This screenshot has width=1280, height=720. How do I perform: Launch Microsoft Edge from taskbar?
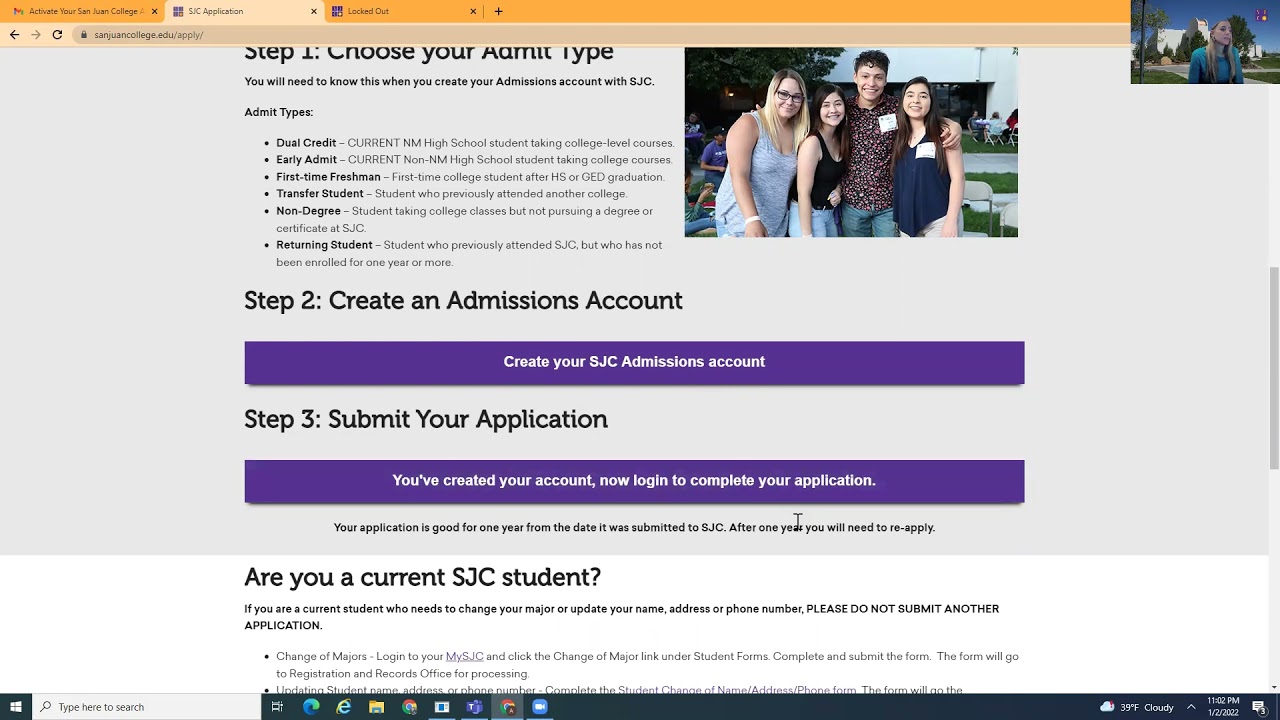click(x=311, y=707)
